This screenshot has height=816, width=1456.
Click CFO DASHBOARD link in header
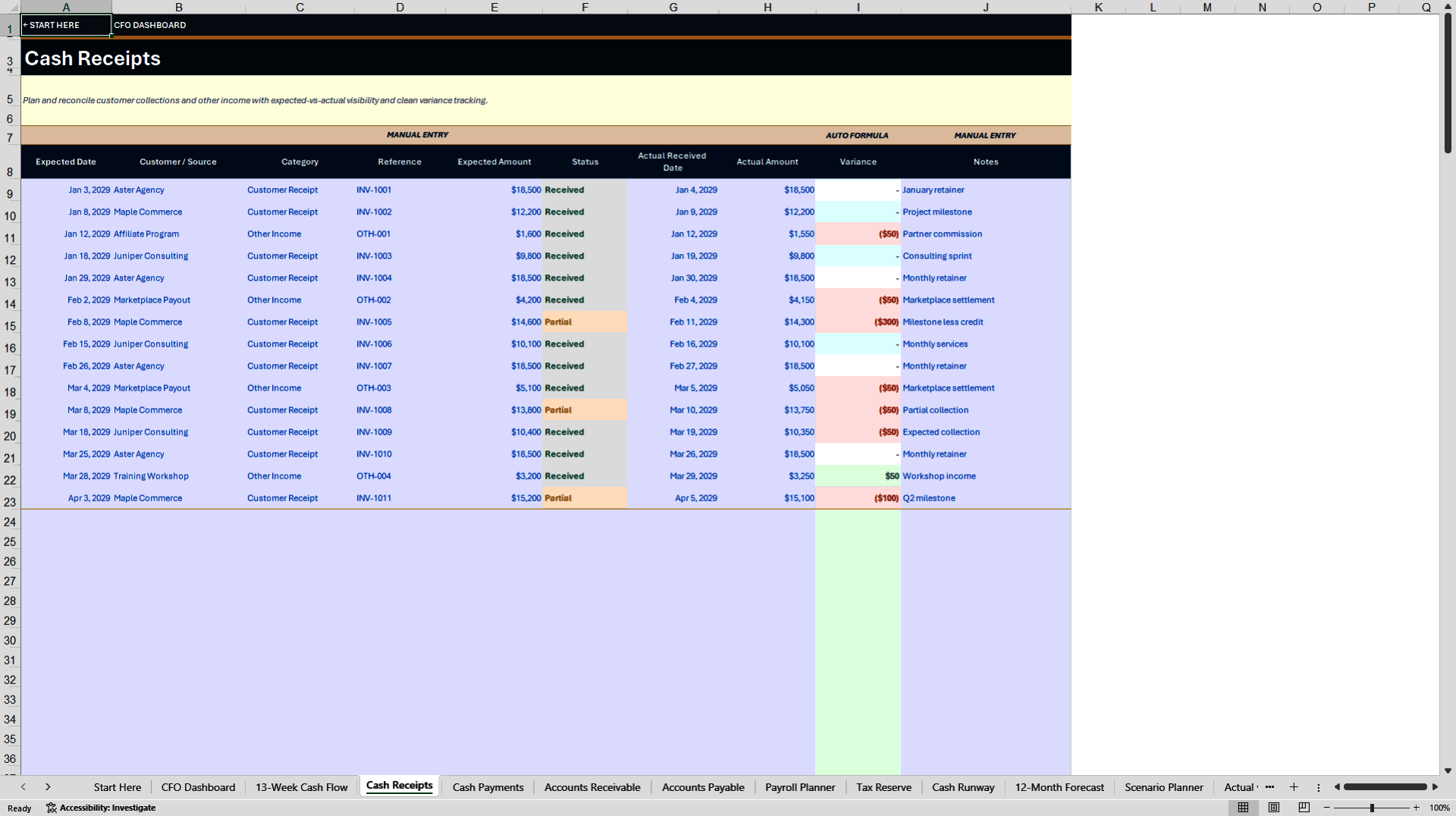click(149, 25)
